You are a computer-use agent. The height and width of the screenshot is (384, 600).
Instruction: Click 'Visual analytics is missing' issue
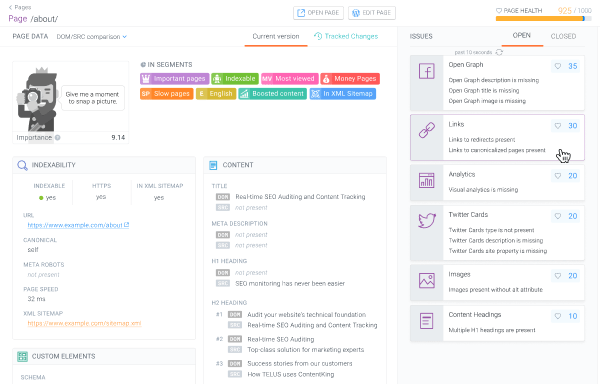483,190
